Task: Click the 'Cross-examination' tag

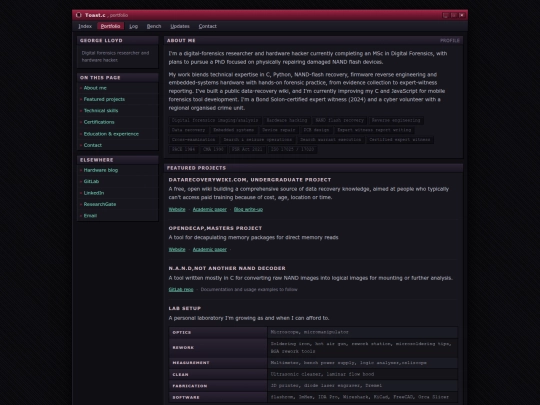Action: tap(193, 139)
